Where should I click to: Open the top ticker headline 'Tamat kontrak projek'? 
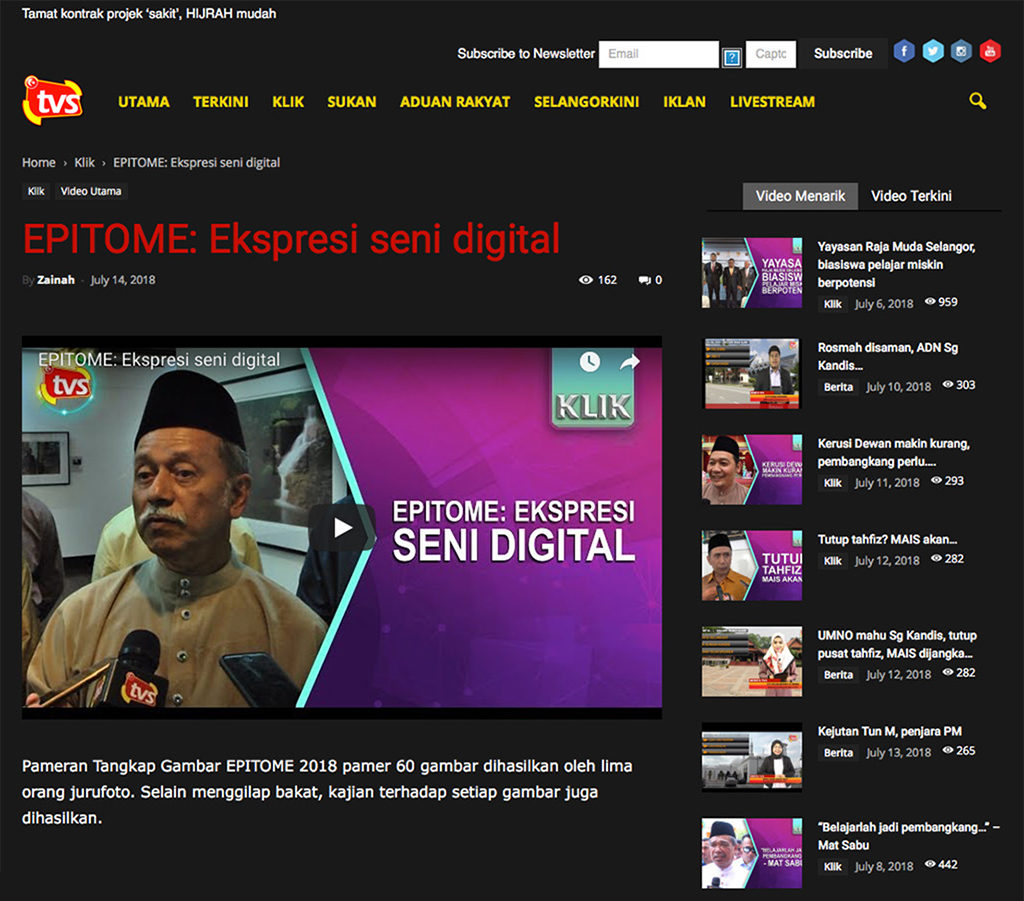click(x=149, y=14)
